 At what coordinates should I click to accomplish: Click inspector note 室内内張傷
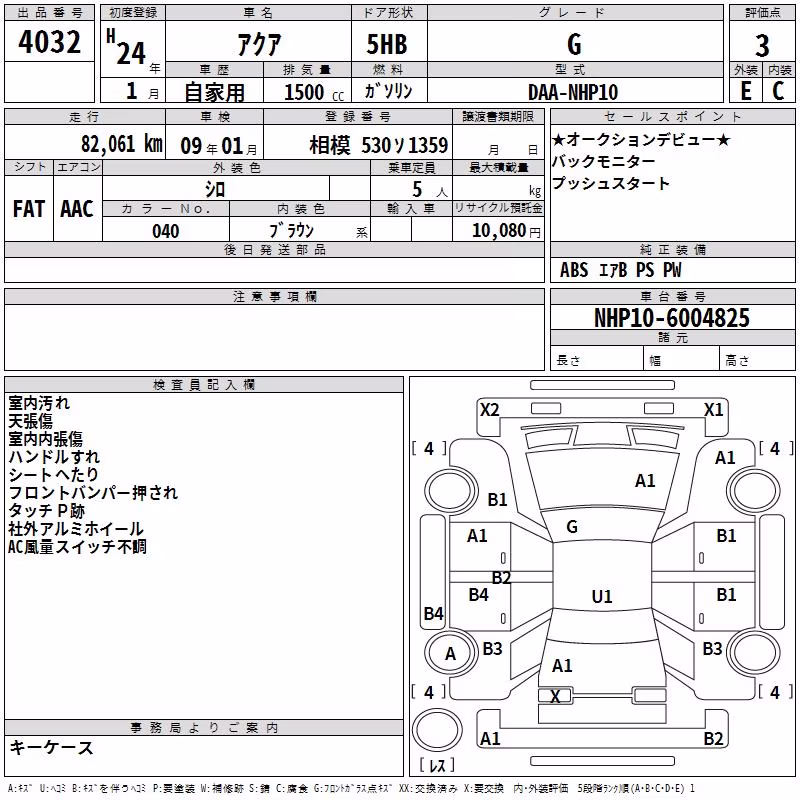coord(45,439)
